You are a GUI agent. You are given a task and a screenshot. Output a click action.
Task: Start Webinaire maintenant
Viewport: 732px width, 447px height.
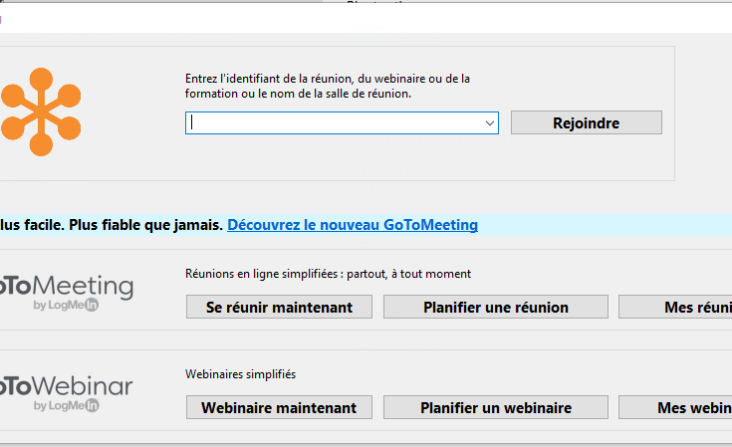coord(279,407)
